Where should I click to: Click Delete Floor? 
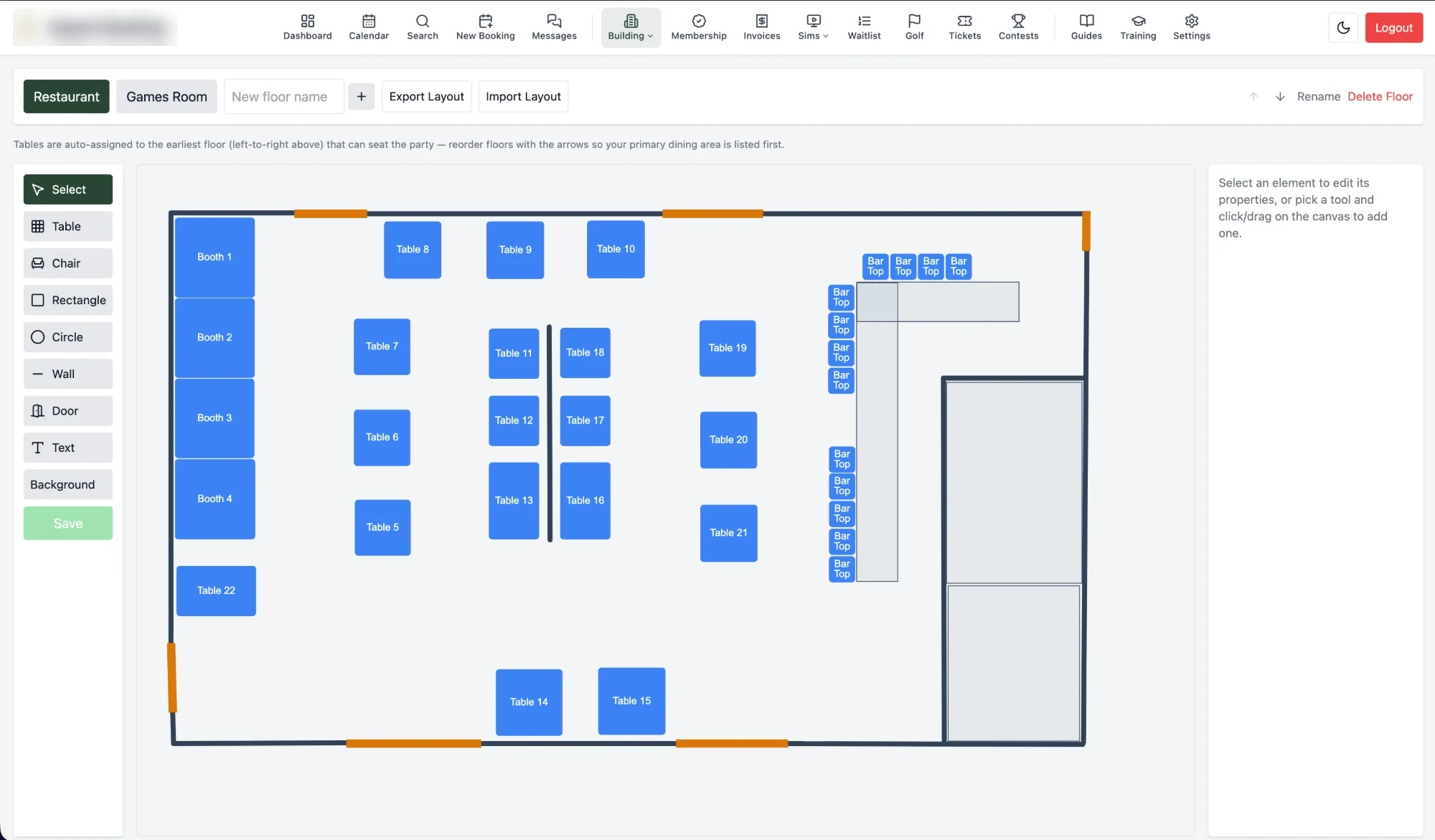tap(1380, 96)
